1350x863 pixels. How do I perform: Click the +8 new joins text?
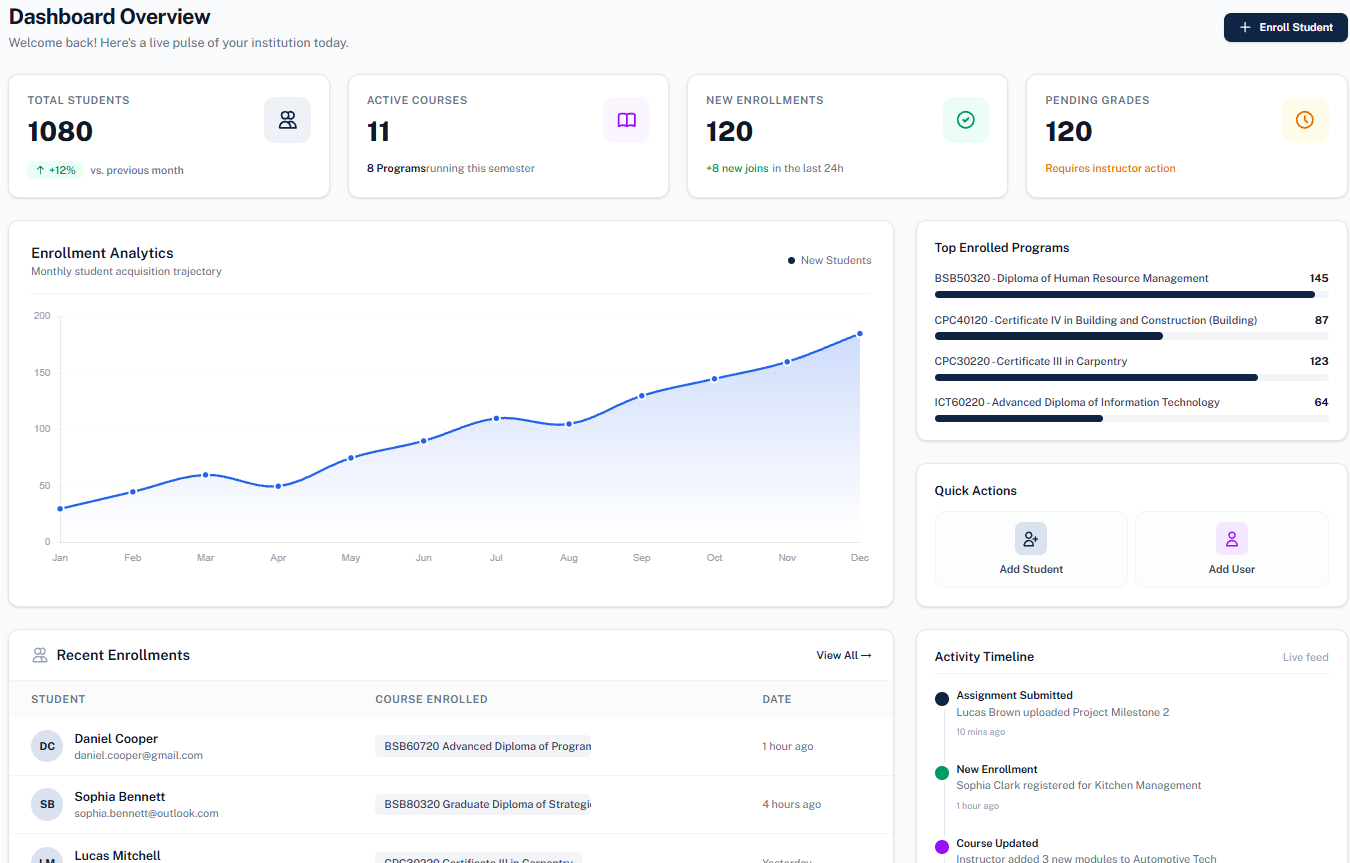pos(737,168)
